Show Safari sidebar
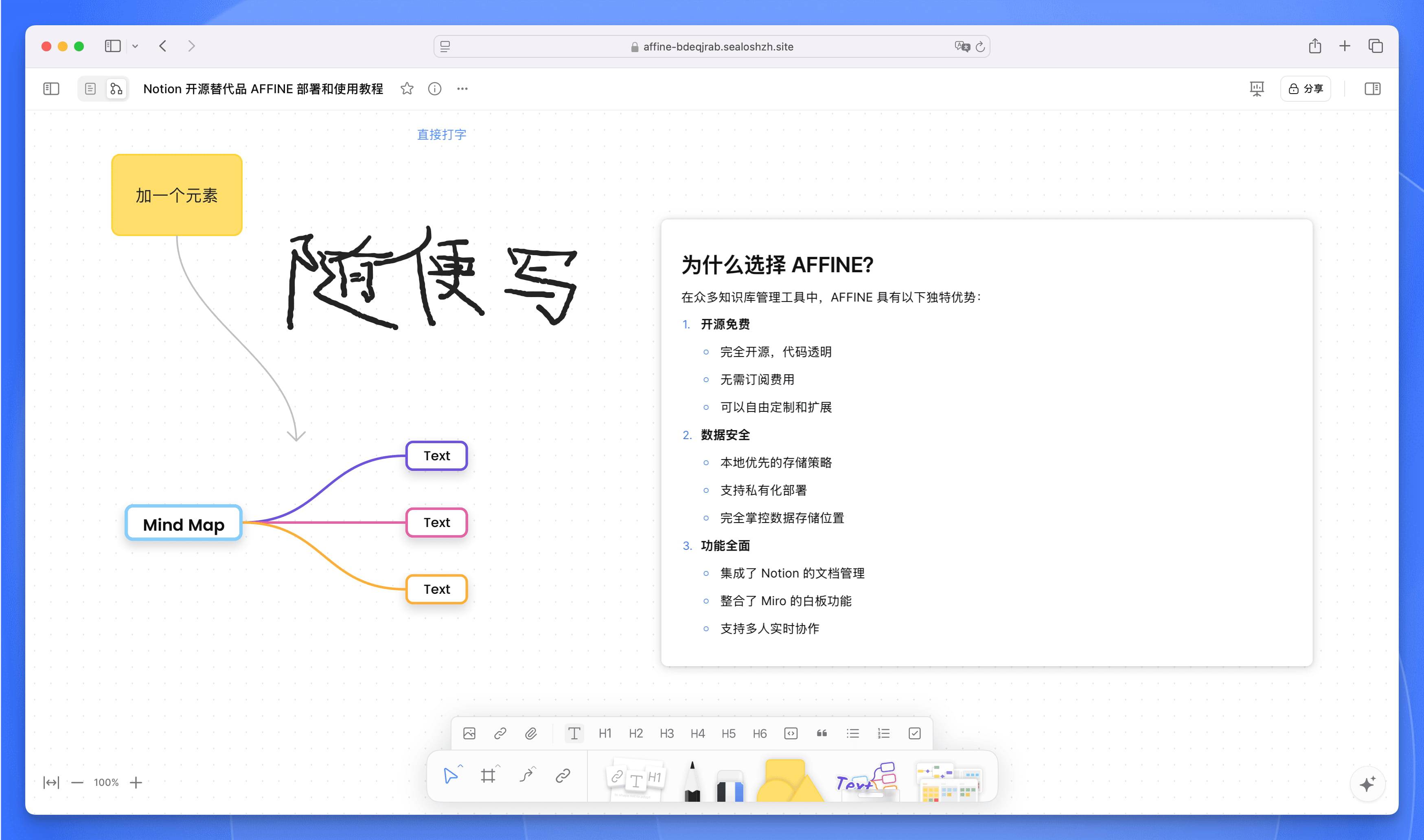Screen dimensions: 1424x840 coord(113,46)
